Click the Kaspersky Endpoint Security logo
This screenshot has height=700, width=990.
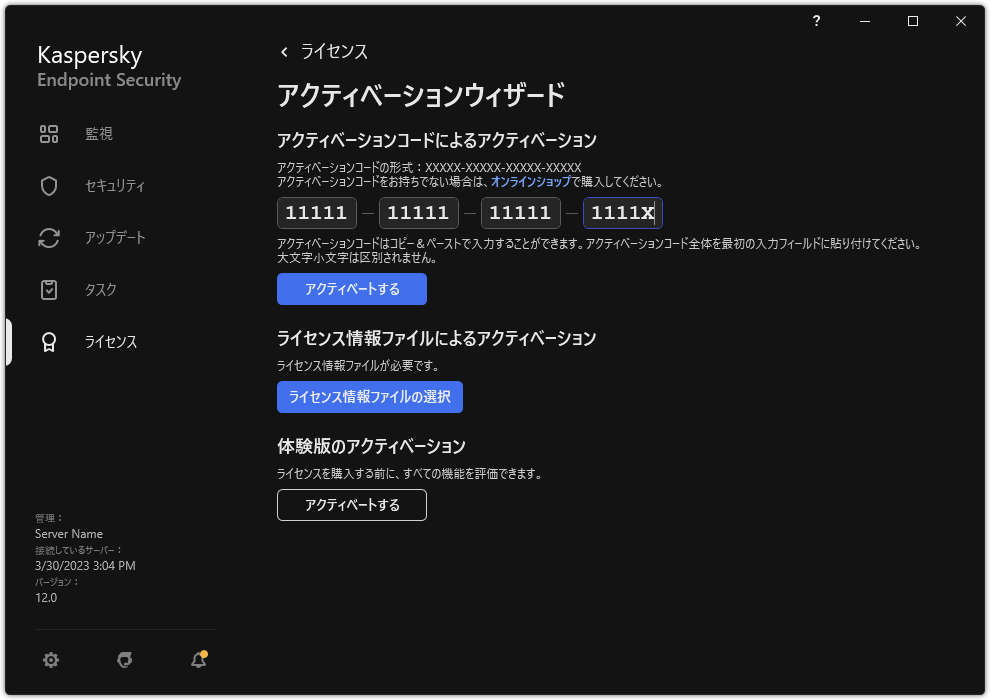click(x=108, y=65)
